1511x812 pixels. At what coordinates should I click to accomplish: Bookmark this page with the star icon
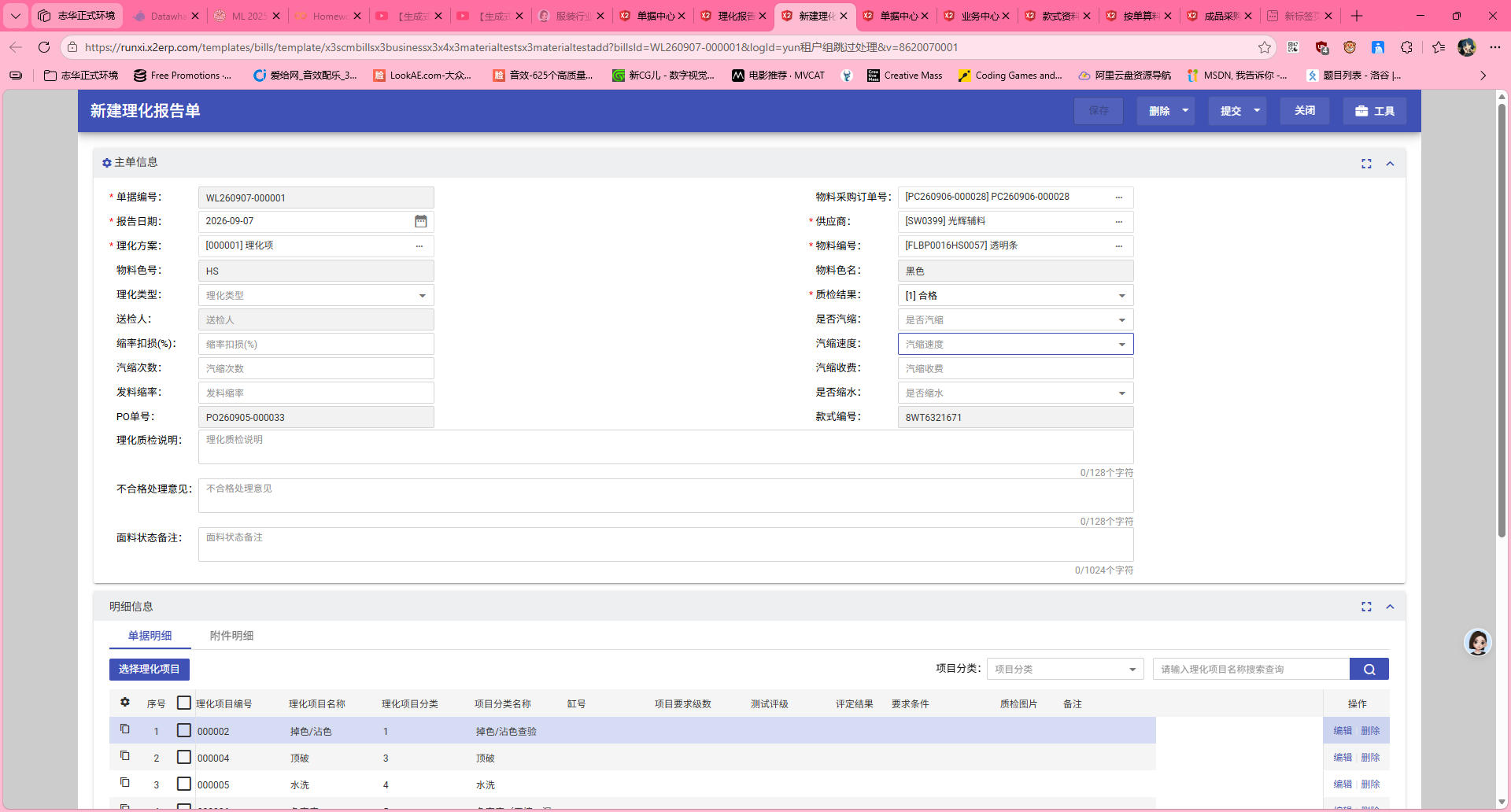click(x=1265, y=47)
